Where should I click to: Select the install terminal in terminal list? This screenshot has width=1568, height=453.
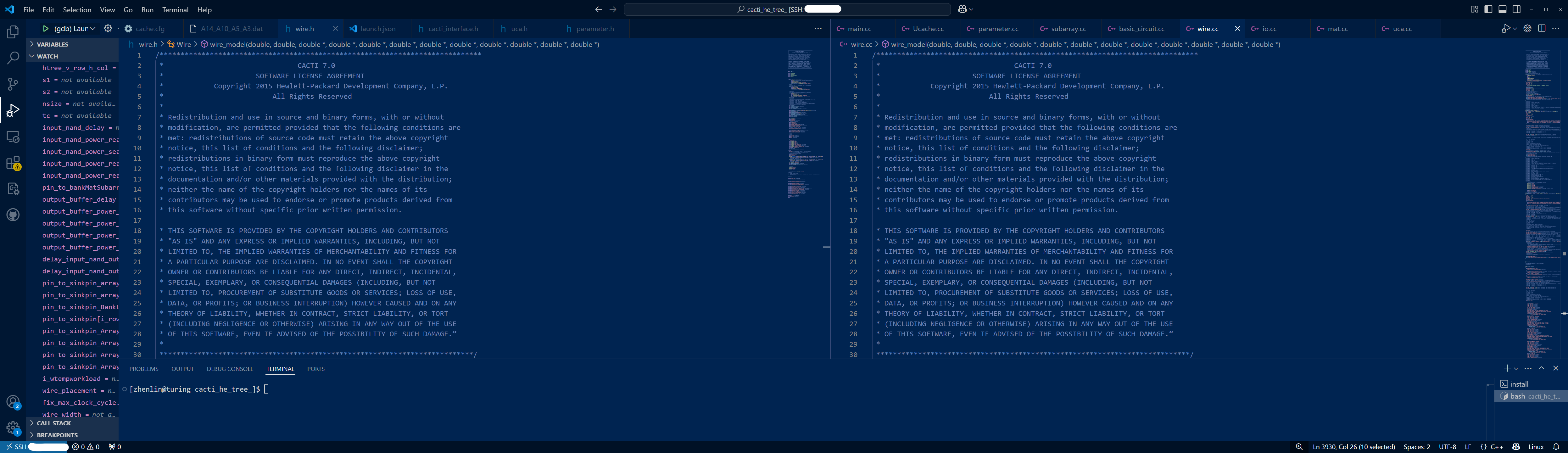[1519, 384]
